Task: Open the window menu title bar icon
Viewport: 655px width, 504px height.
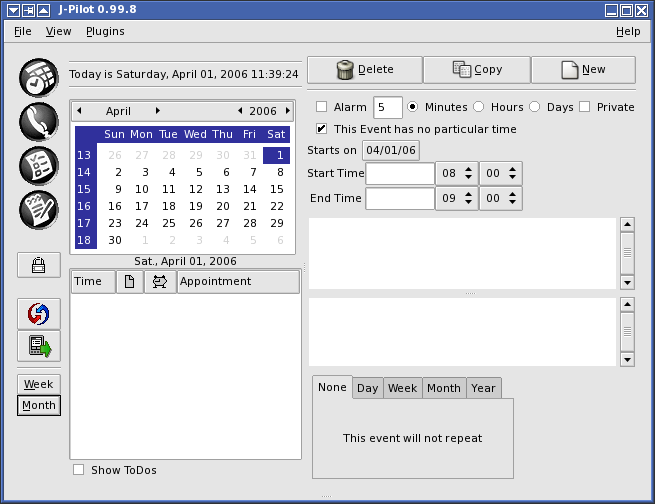Action: 13,10
